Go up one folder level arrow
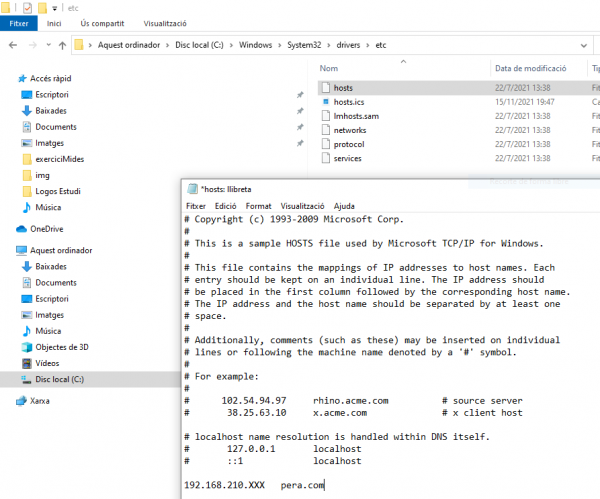This screenshot has height=499, width=600. pos(62,46)
